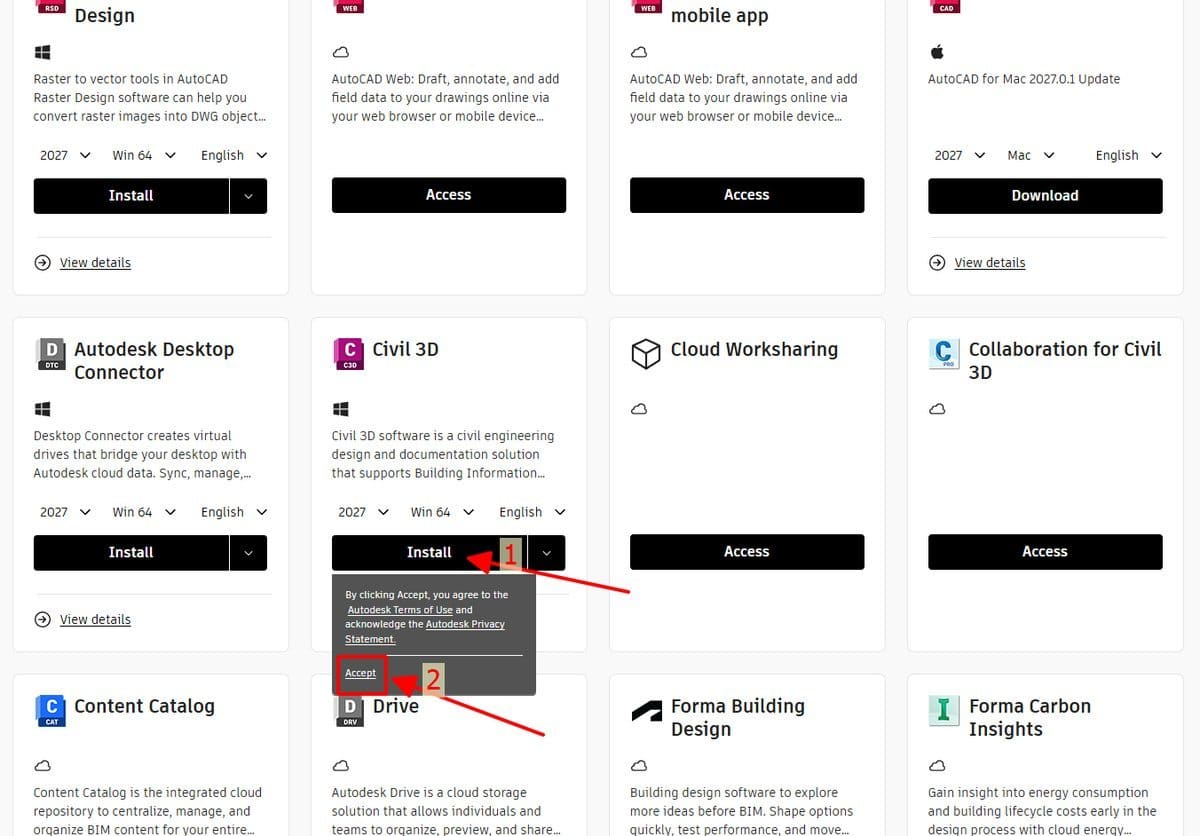The height and width of the screenshot is (836, 1200).
Task: Open Civil 3D year 2027 dropdown
Action: pyautogui.click(x=363, y=512)
